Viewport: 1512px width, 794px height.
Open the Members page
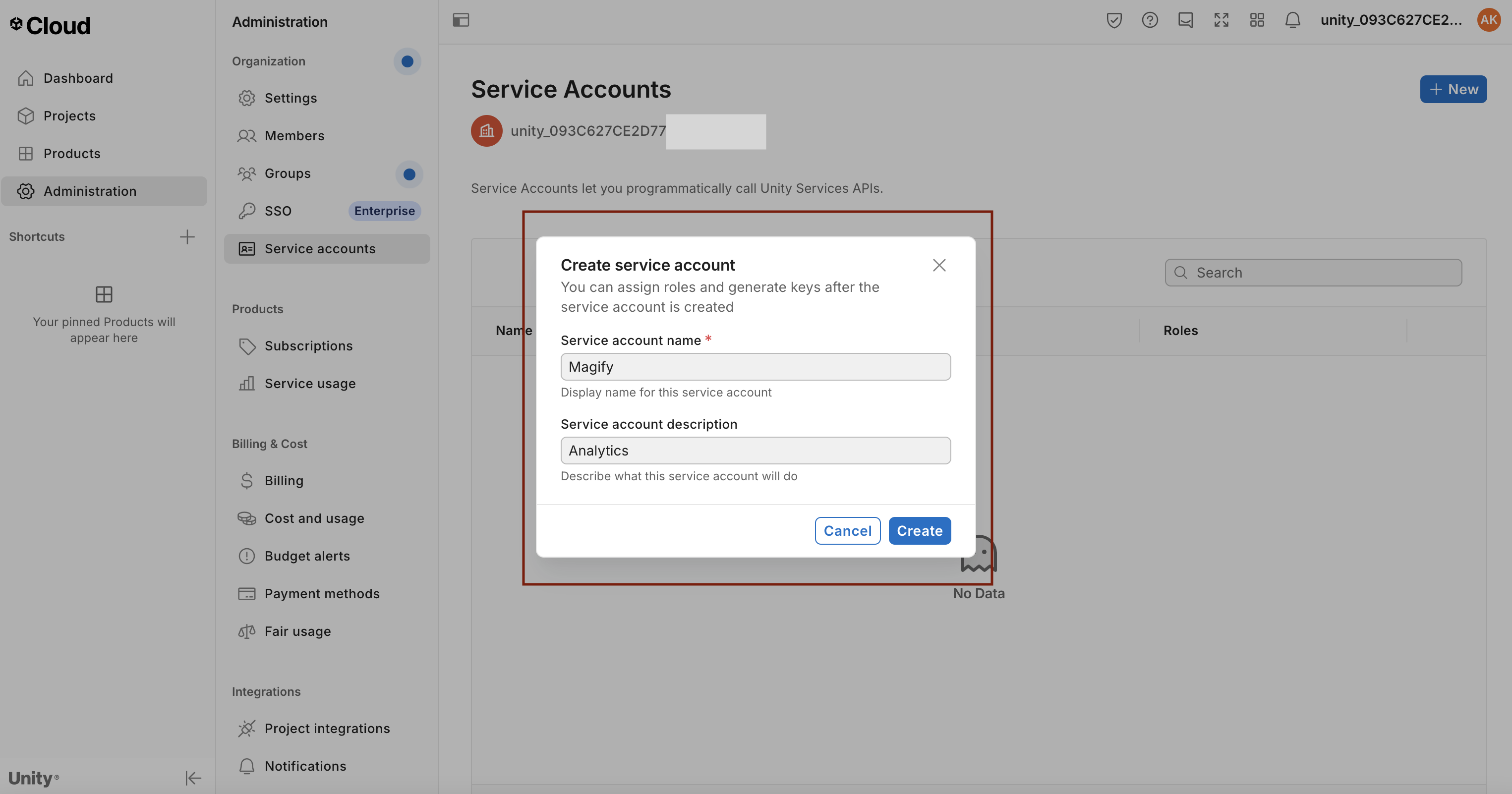327,136
